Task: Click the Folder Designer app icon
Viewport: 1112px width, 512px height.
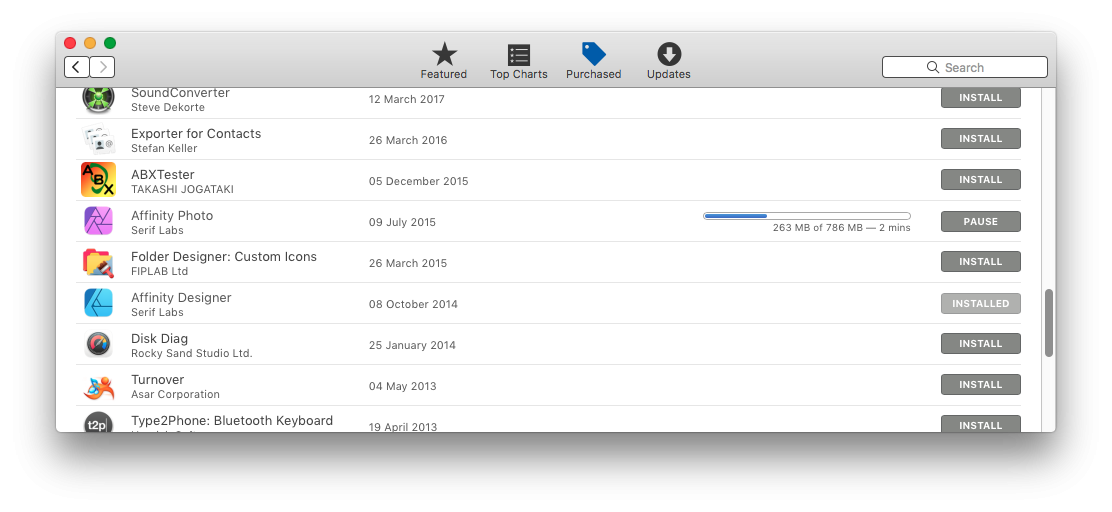Action: [x=98, y=262]
